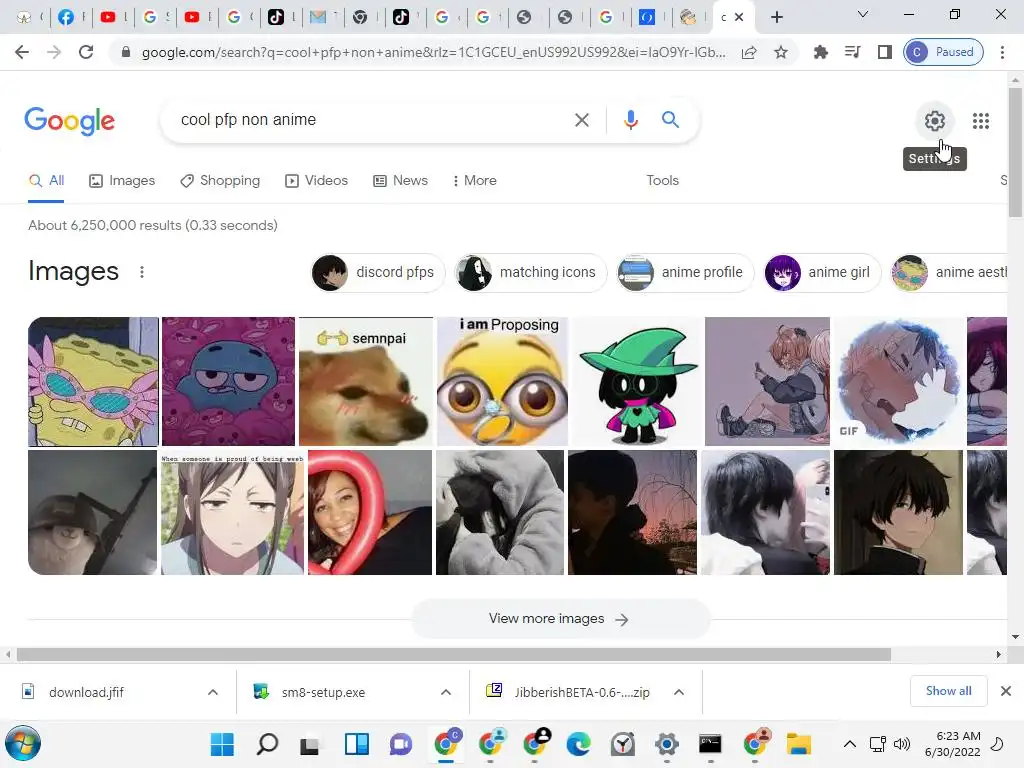
Task: Select the matching icons chip
Action: click(x=530, y=272)
